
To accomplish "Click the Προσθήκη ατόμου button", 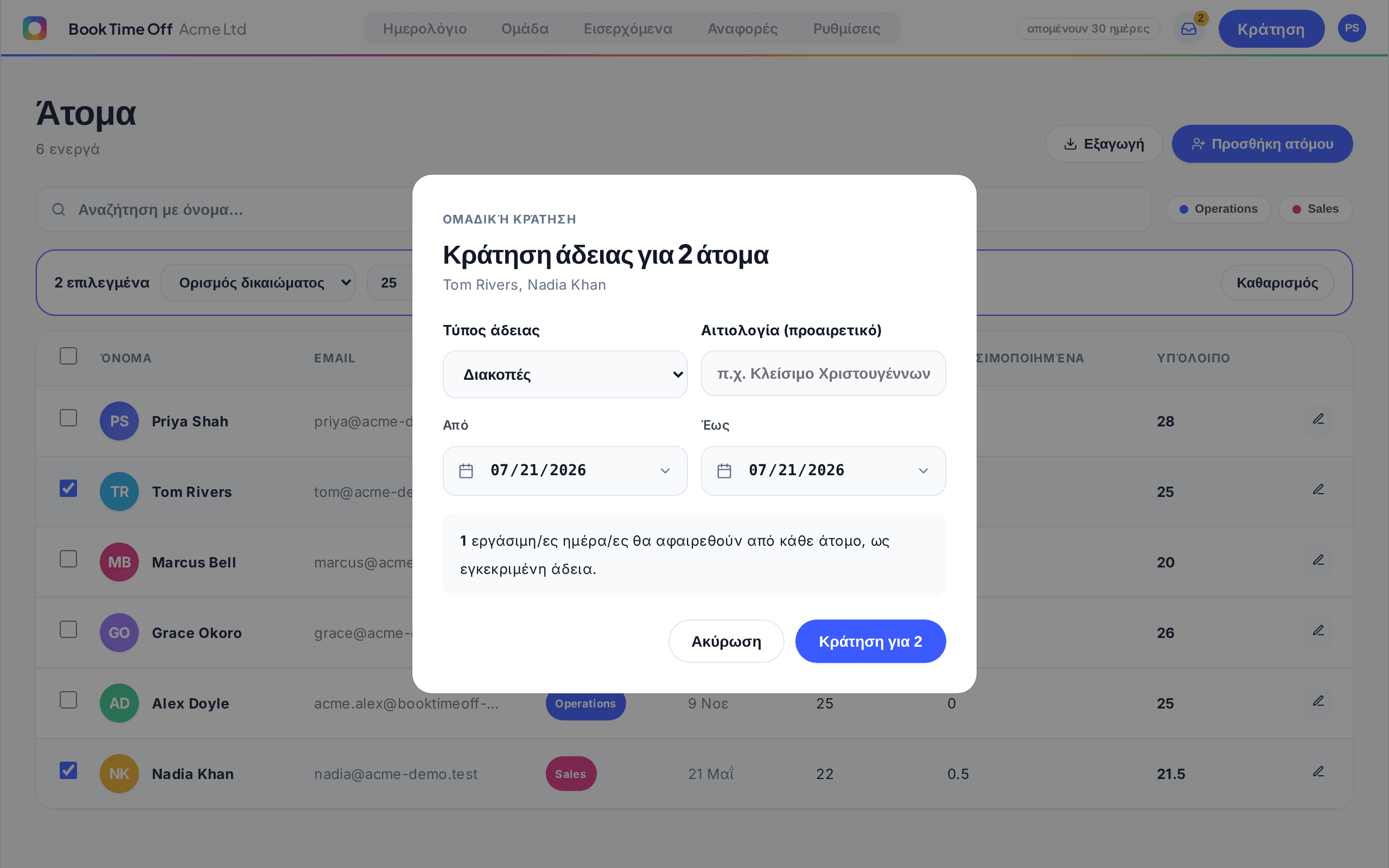I will tap(1262, 144).
